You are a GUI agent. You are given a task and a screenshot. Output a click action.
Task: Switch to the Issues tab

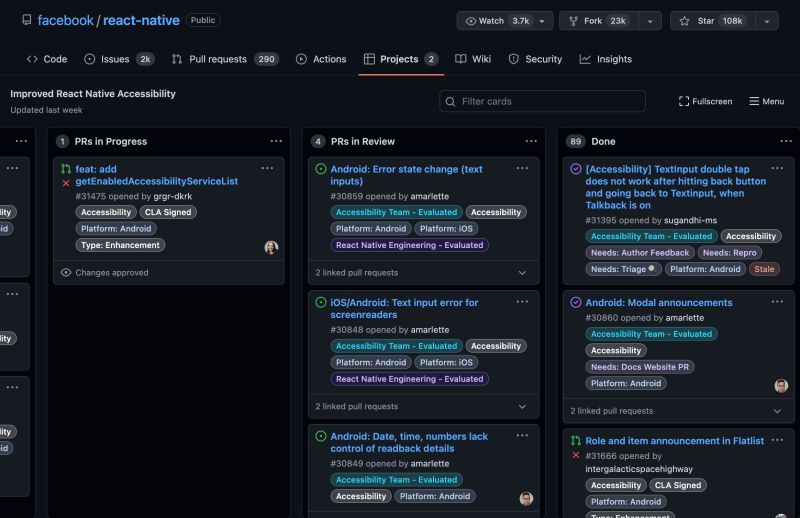(119, 59)
